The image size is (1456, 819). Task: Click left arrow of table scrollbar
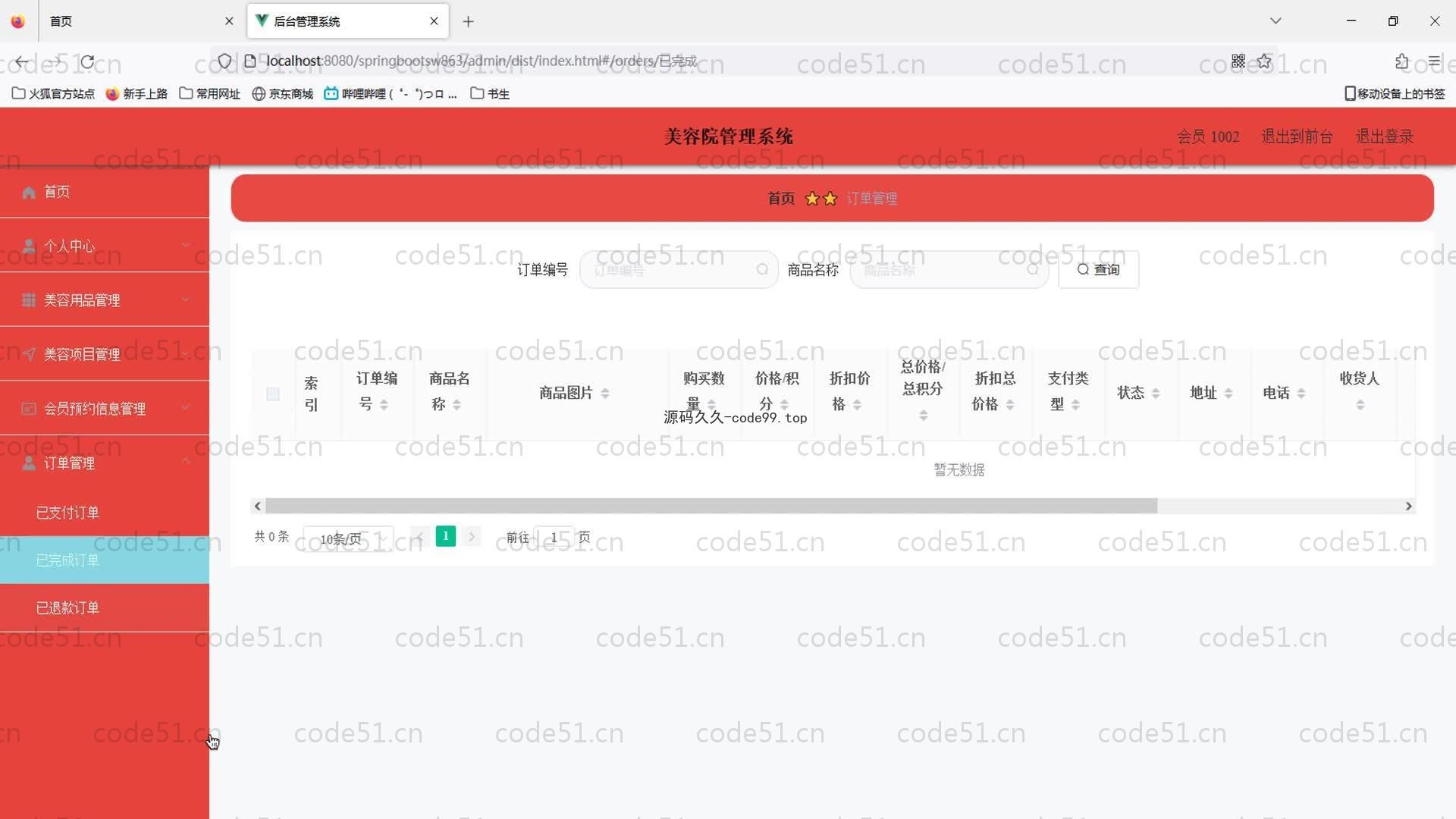pos(258,506)
